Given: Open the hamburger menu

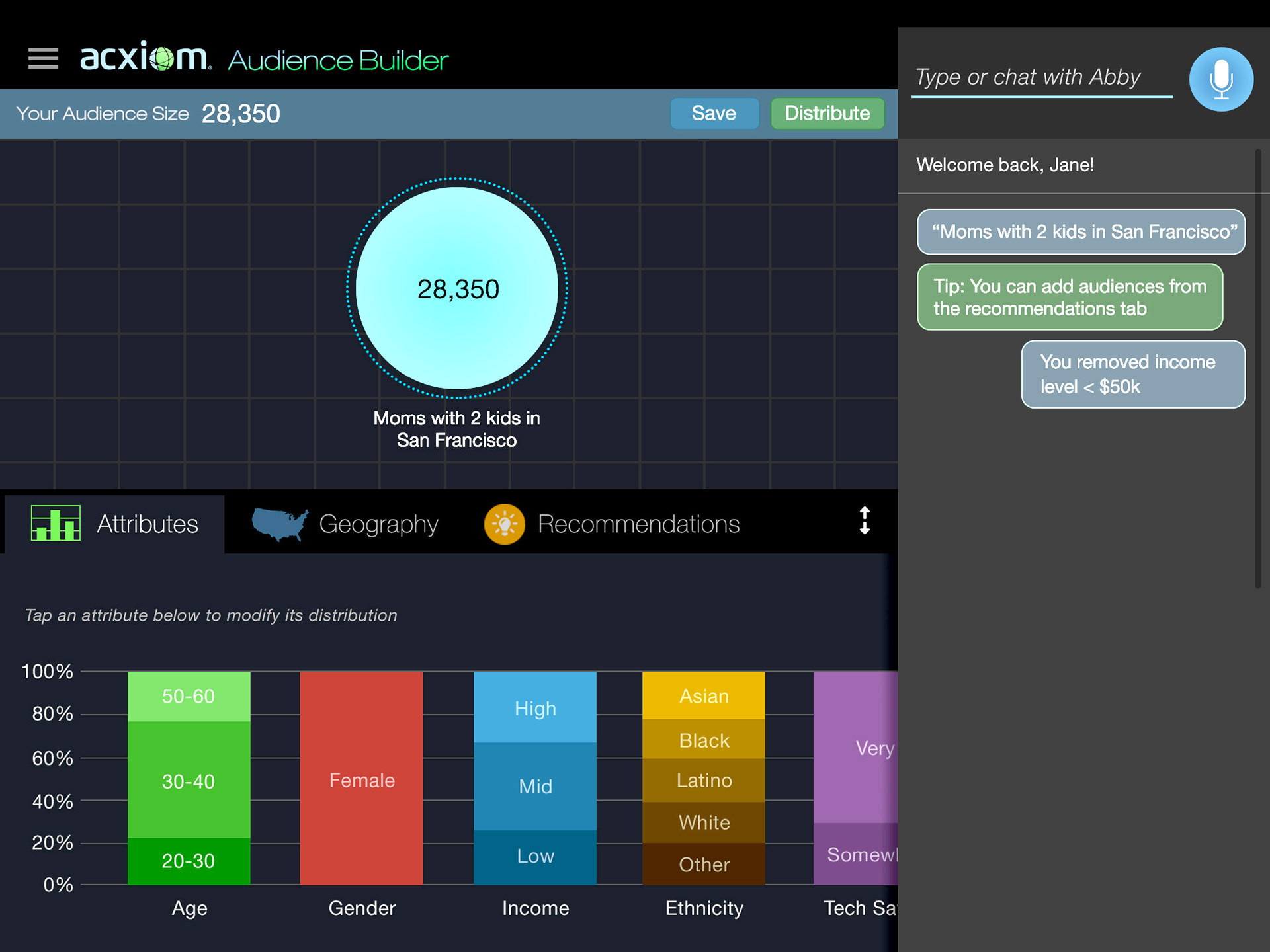Looking at the screenshot, I should [x=43, y=58].
